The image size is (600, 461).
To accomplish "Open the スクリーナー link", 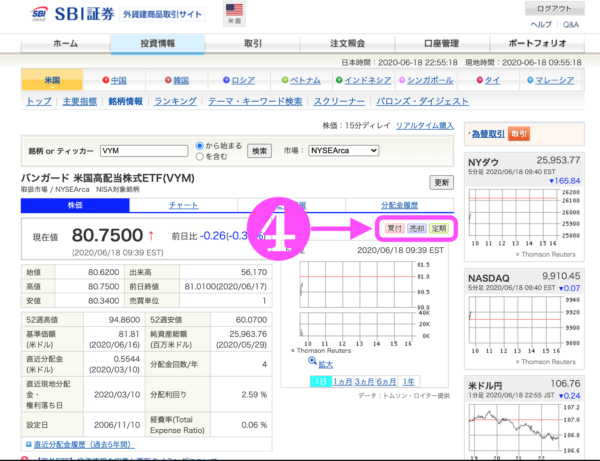I will point(339,101).
